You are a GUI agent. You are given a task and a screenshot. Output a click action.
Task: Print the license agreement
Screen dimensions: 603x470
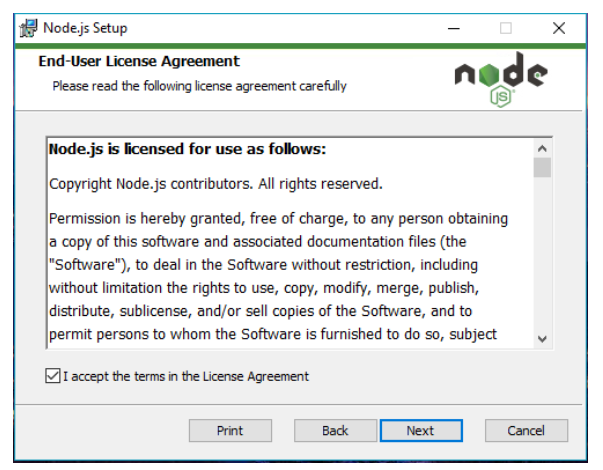tap(230, 430)
